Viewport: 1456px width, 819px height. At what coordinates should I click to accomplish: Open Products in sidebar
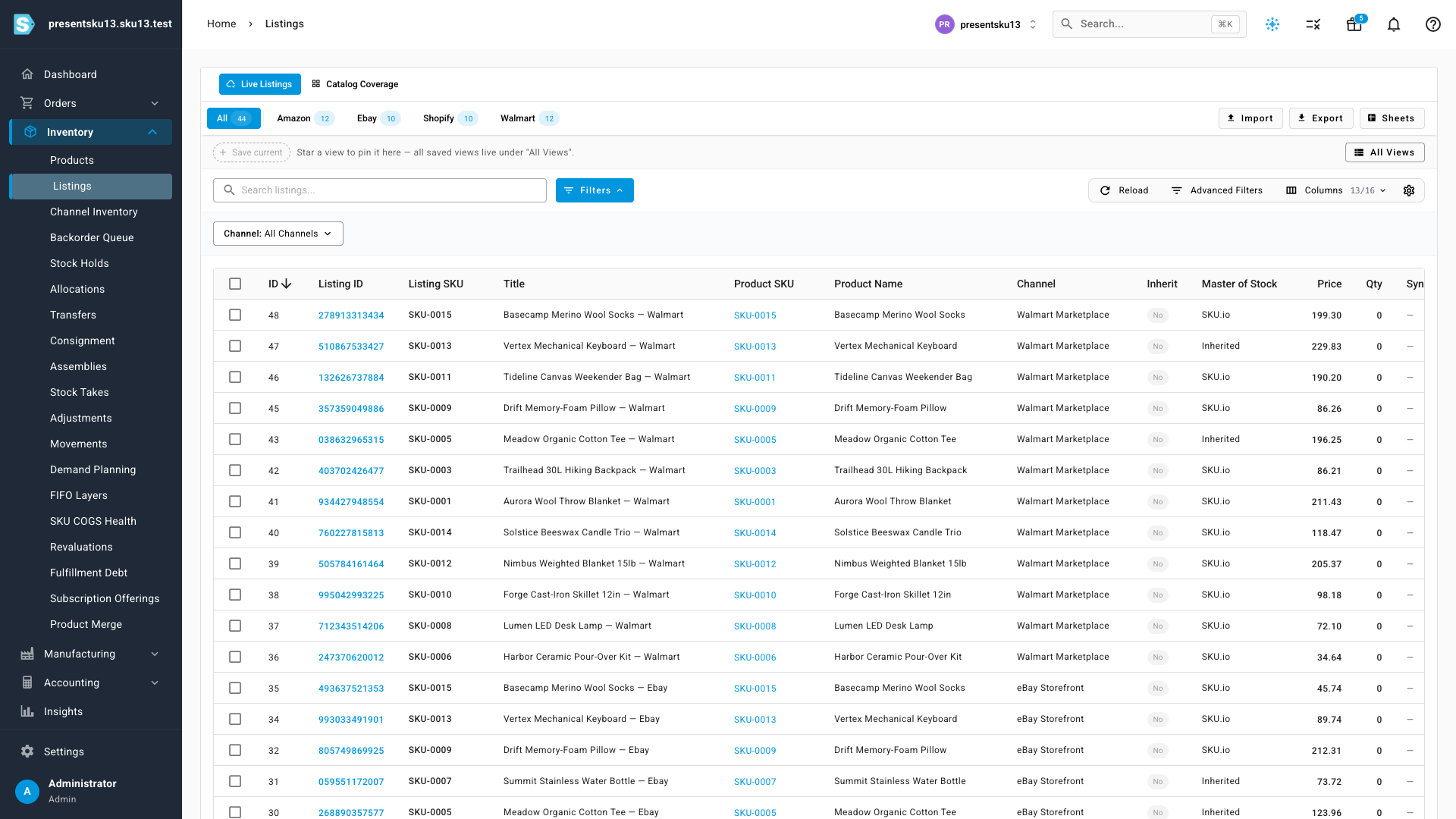click(x=72, y=160)
